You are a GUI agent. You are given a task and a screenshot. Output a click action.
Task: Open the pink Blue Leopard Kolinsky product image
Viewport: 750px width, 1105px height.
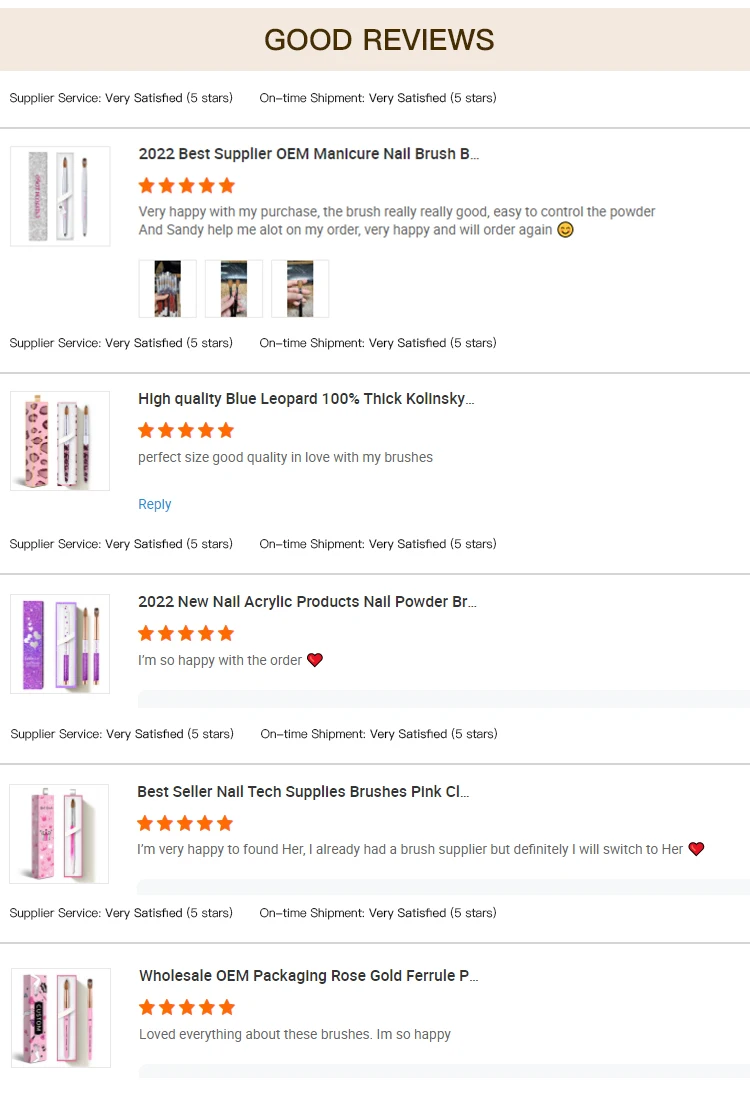click(60, 441)
